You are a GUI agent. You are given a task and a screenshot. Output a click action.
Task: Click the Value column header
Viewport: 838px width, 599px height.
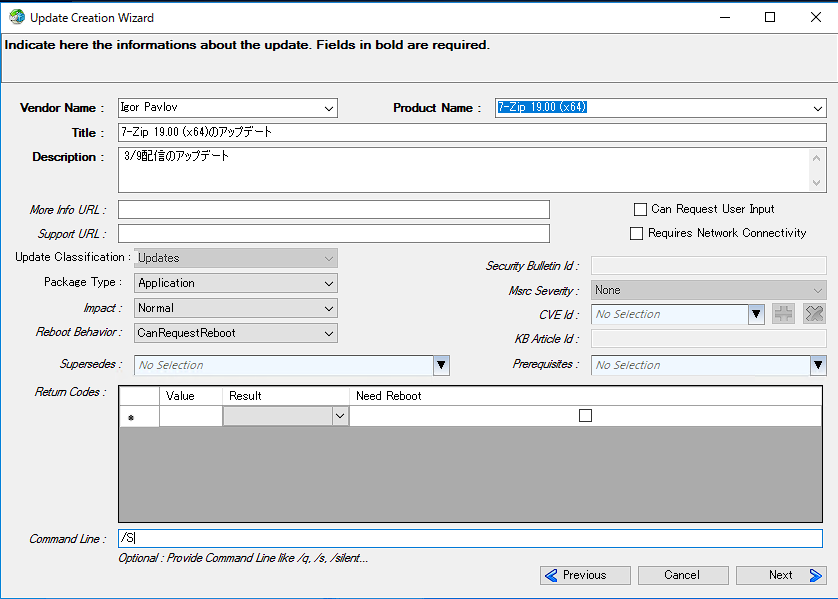[x=191, y=396]
